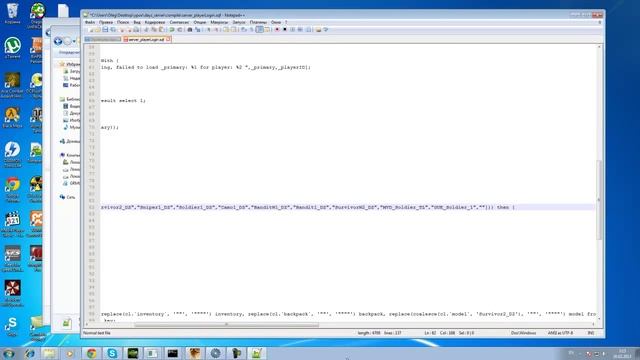Open the Вид menu
This screenshot has width=640, height=360.
tap(137, 22)
